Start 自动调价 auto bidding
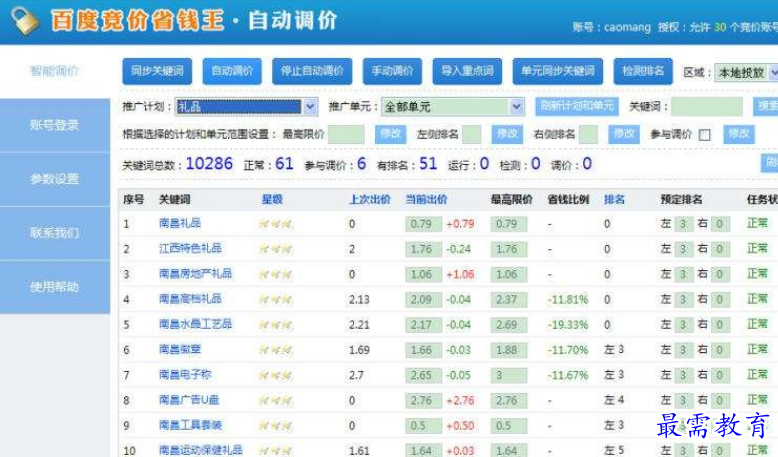778x457 pixels. [x=232, y=71]
